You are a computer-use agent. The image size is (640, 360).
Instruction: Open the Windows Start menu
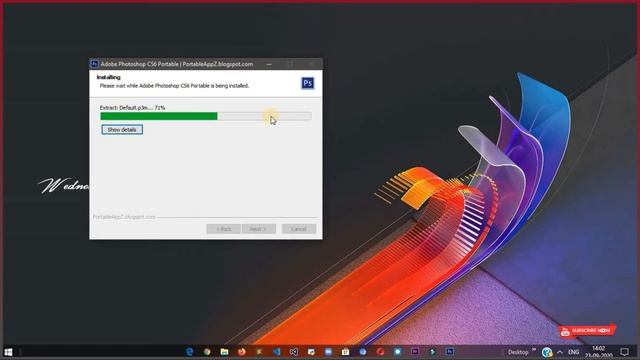coord(8,352)
